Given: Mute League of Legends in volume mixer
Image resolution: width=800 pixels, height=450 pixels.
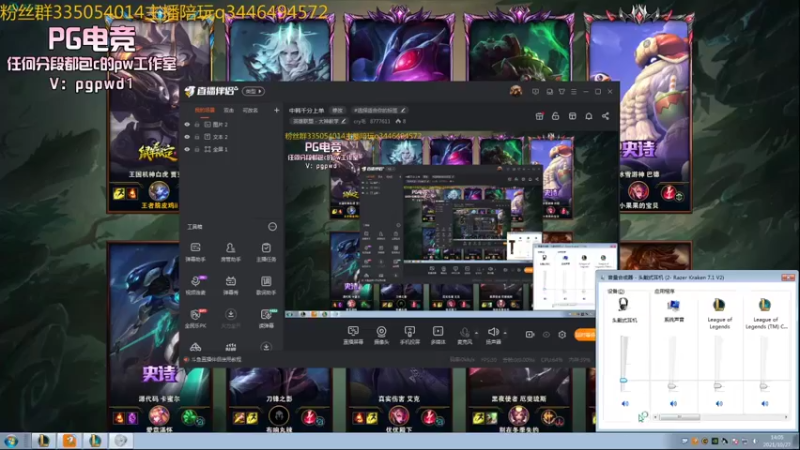Looking at the screenshot, I should click(719, 404).
